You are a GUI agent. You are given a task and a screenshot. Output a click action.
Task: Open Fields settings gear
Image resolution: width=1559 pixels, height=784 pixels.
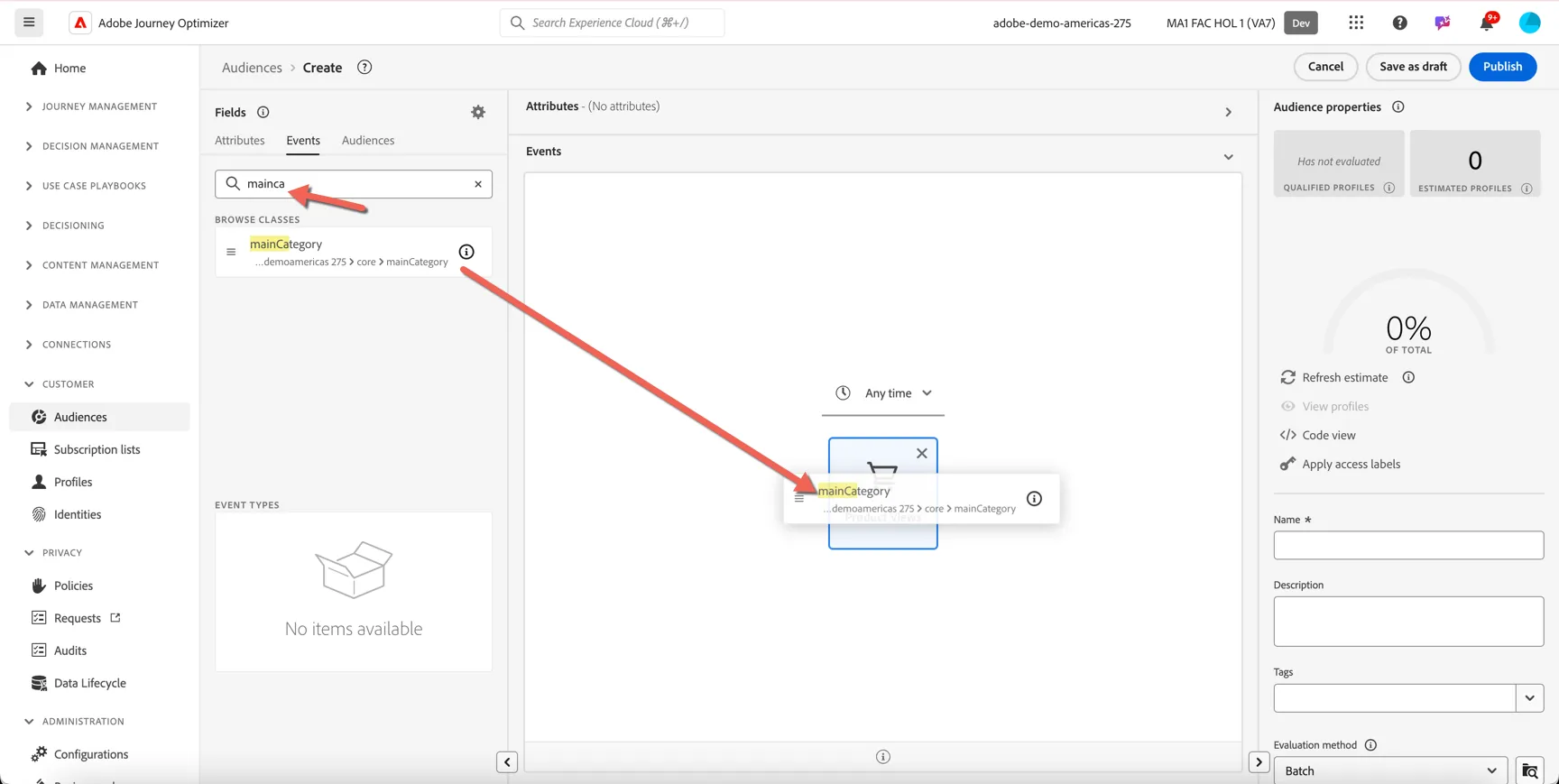point(478,112)
